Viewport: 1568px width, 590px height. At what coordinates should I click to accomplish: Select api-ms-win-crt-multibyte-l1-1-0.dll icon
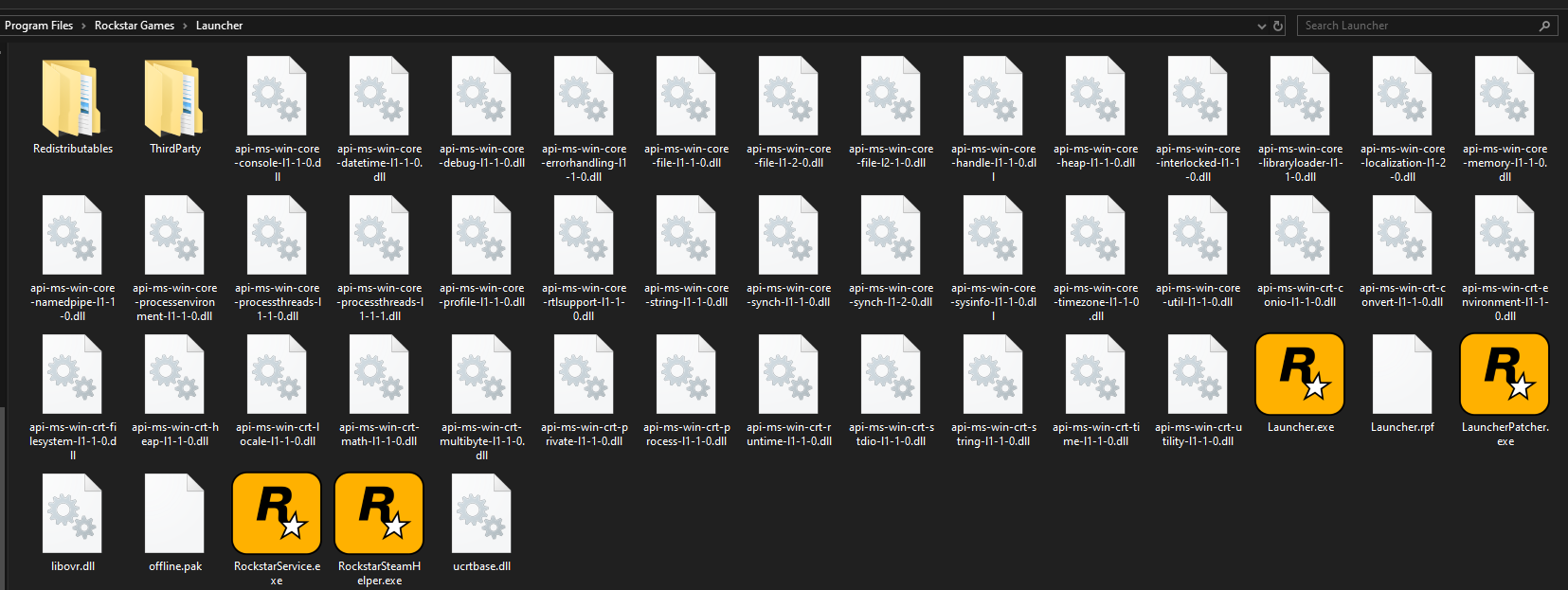tap(481, 374)
